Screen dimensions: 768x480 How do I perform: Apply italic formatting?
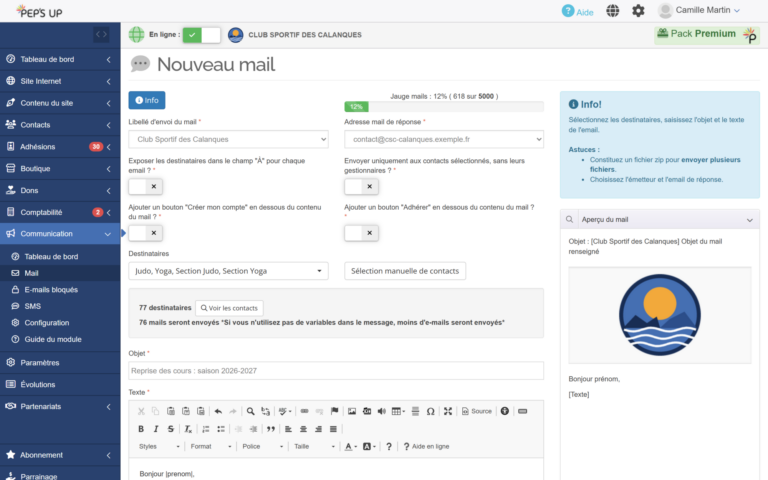point(156,429)
